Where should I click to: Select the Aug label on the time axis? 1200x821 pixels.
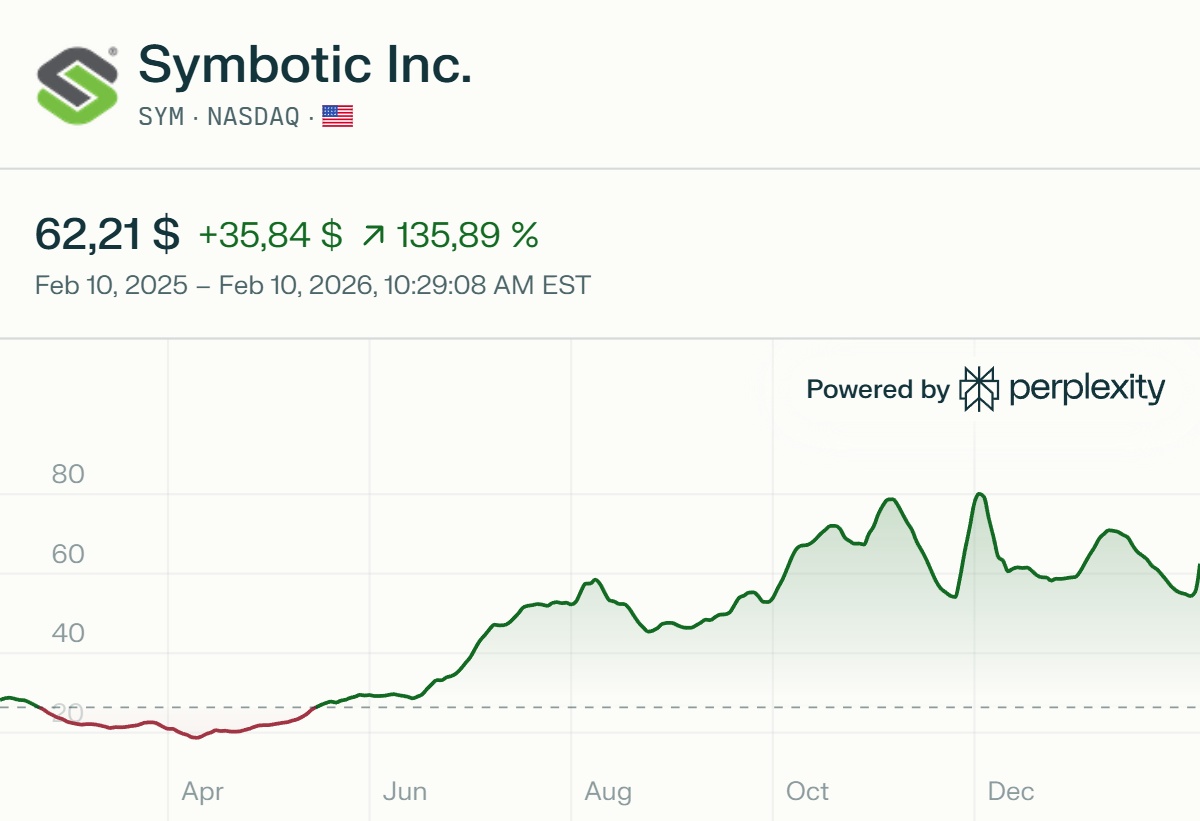(608, 792)
